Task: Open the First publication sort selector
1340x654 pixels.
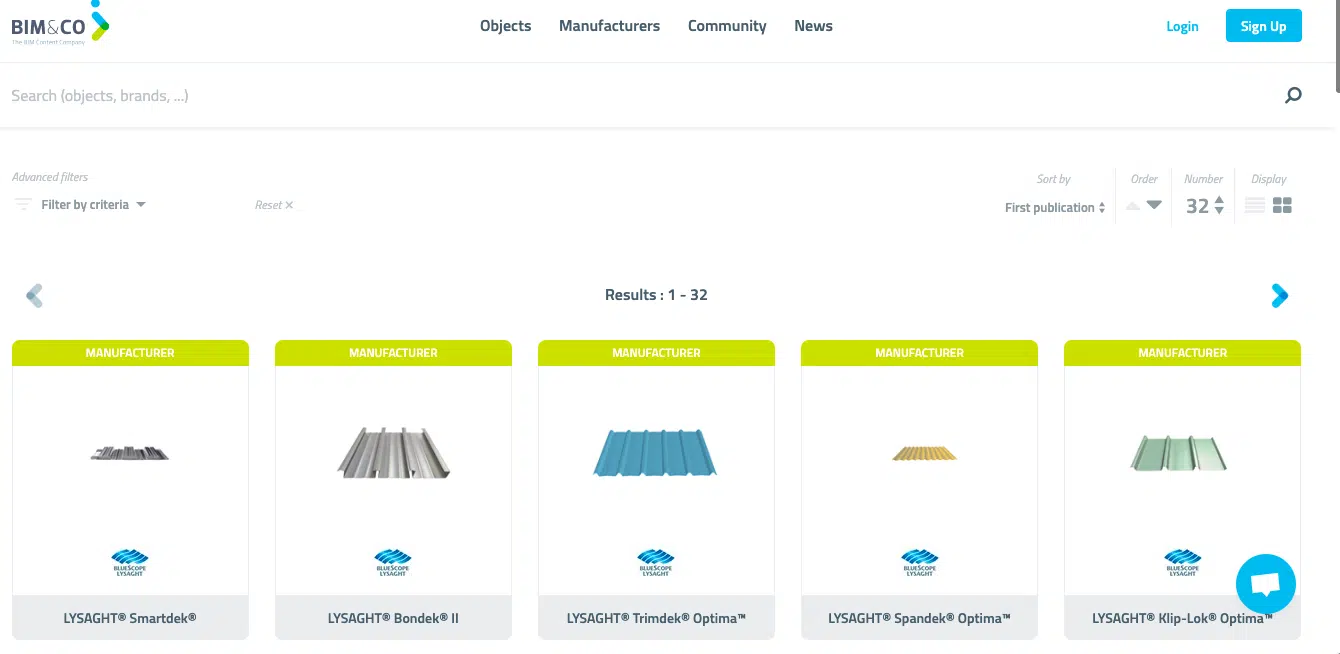Action: (x=1054, y=207)
